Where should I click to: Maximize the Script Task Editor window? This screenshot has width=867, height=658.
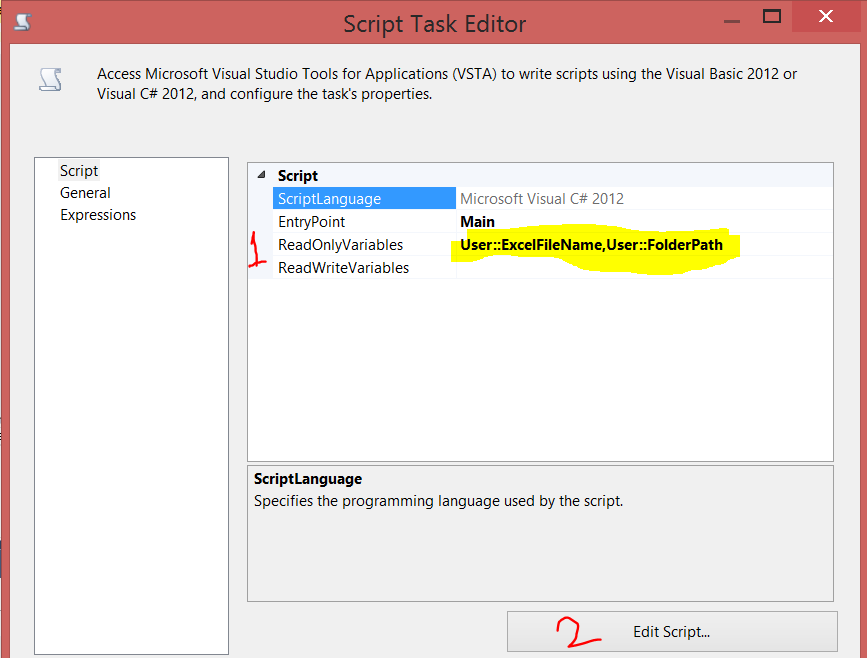[772, 16]
